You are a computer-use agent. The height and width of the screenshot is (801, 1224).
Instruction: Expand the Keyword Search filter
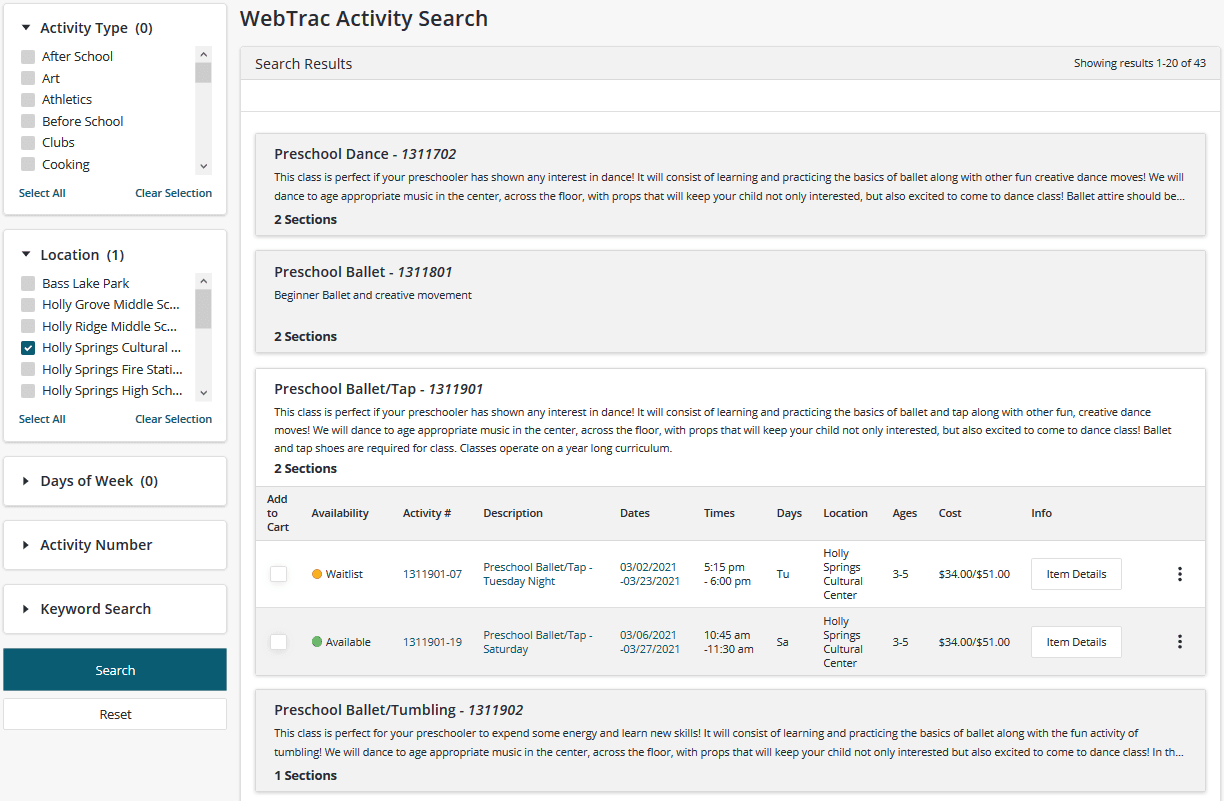pyautogui.click(x=95, y=609)
